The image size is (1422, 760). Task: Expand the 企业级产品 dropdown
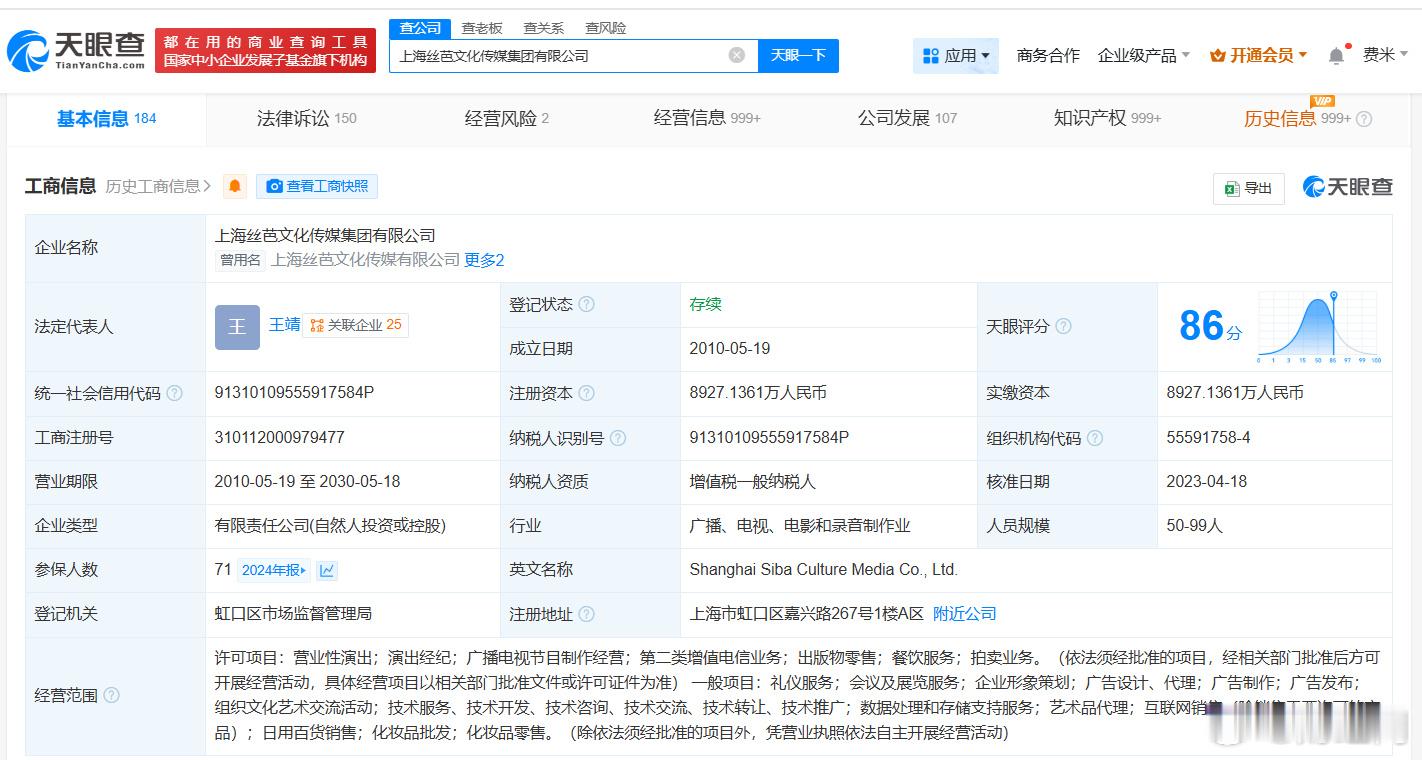click(x=1144, y=56)
